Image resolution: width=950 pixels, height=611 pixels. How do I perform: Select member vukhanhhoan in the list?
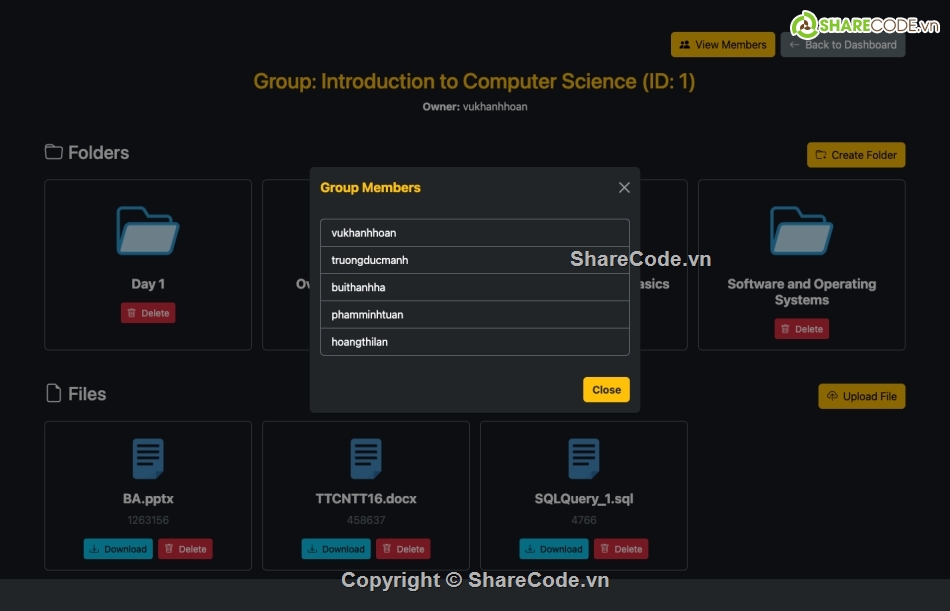(474, 233)
